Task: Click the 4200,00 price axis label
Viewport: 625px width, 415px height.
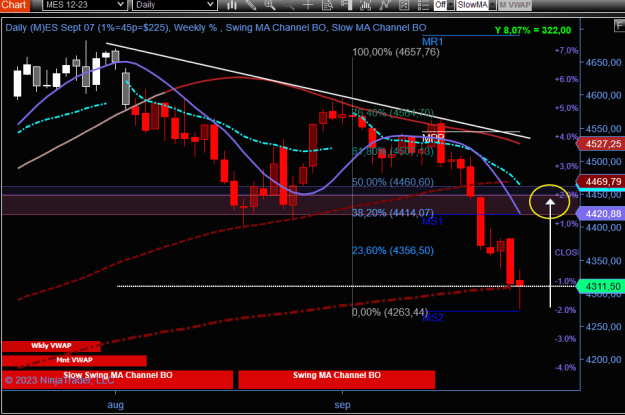Action: 603,360
